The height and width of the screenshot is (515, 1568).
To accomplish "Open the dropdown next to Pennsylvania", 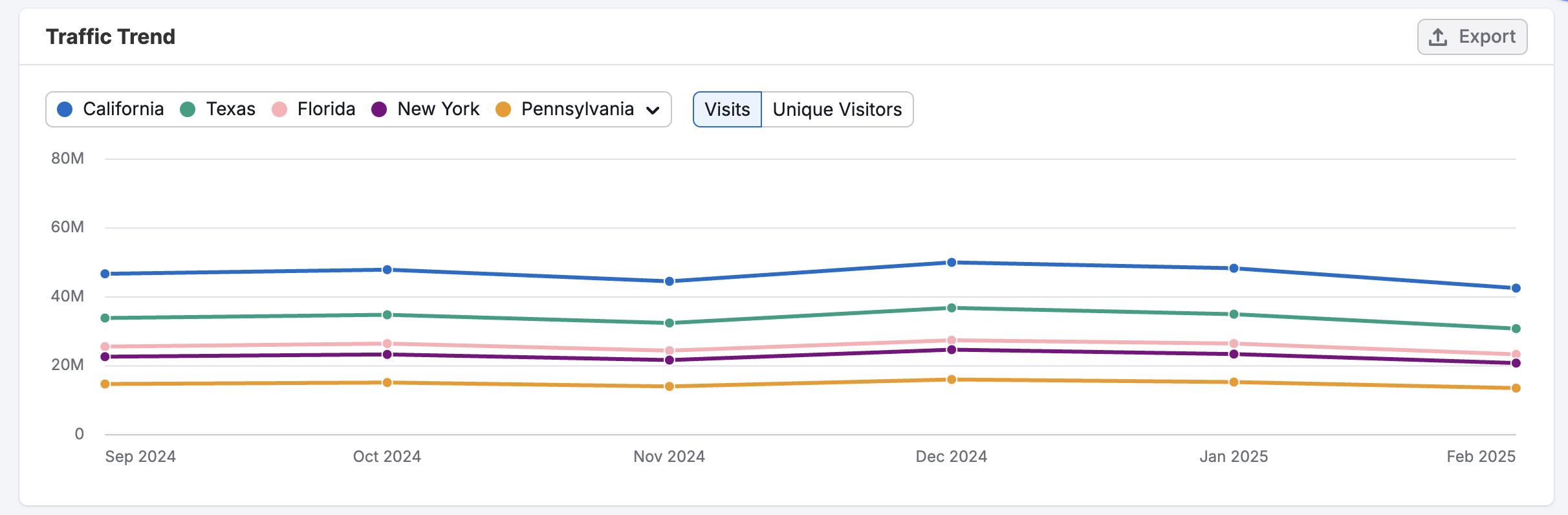I will [653, 109].
